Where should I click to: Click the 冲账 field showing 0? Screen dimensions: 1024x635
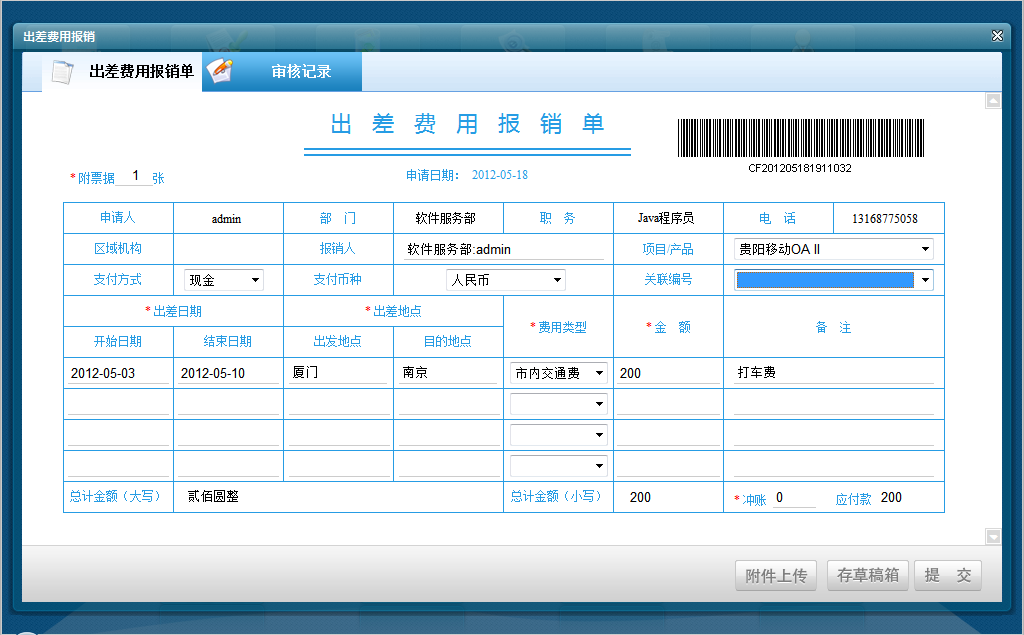click(794, 498)
